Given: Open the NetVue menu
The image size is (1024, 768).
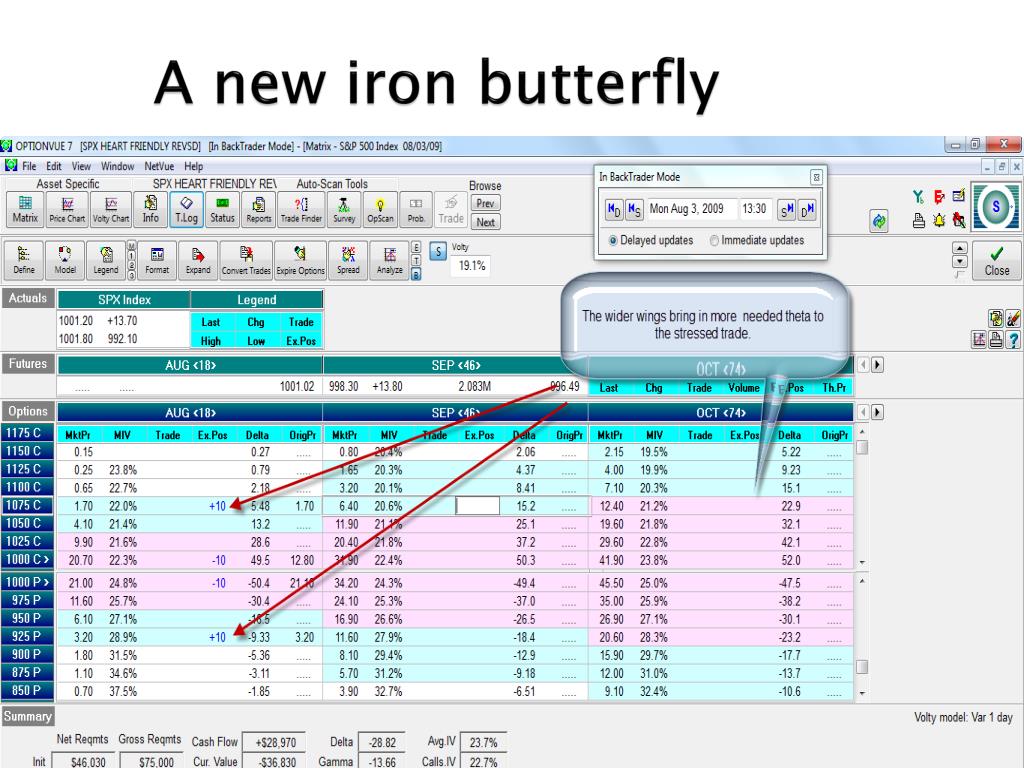Looking at the screenshot, I should (x=159, y=166).
